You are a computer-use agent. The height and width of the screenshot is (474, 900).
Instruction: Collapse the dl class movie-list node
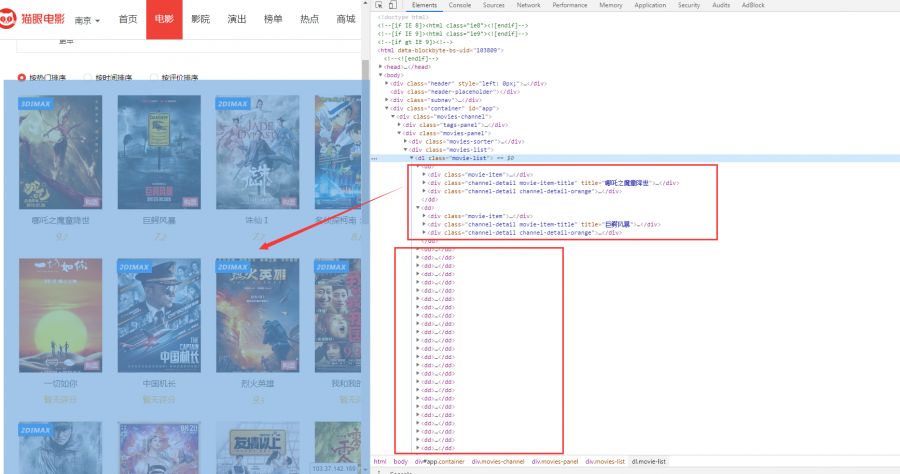(412, 158)
